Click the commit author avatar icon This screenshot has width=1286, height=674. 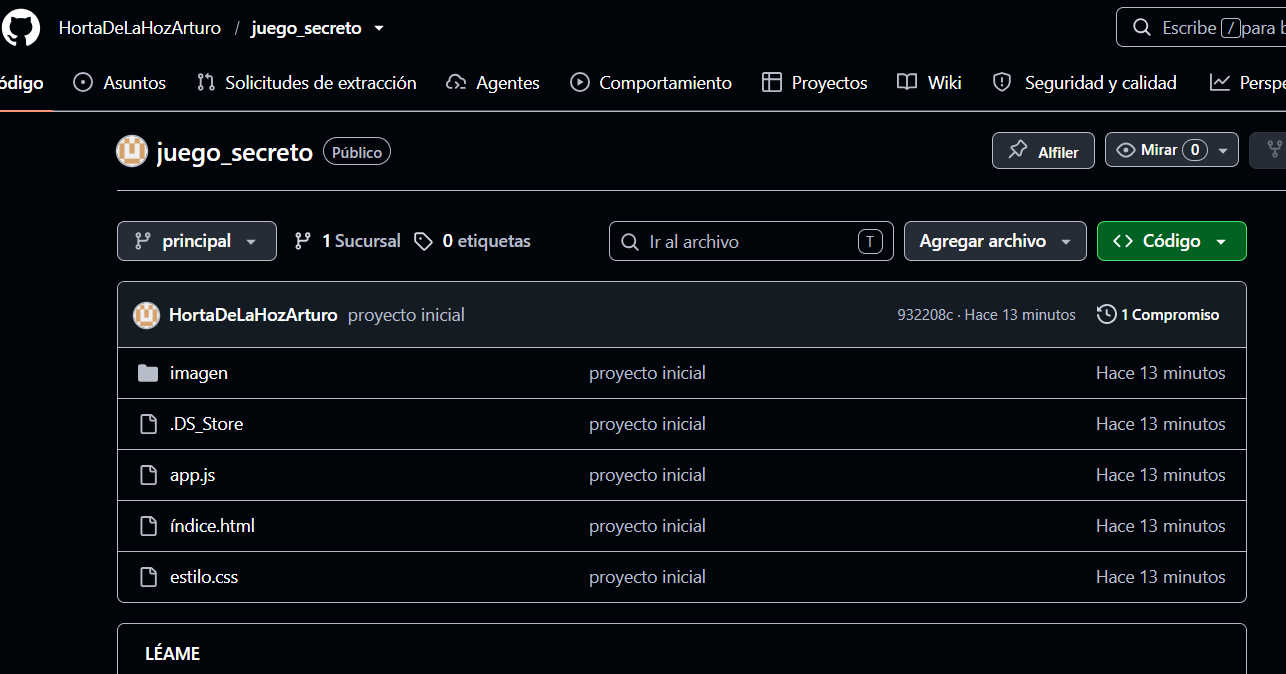146,315
